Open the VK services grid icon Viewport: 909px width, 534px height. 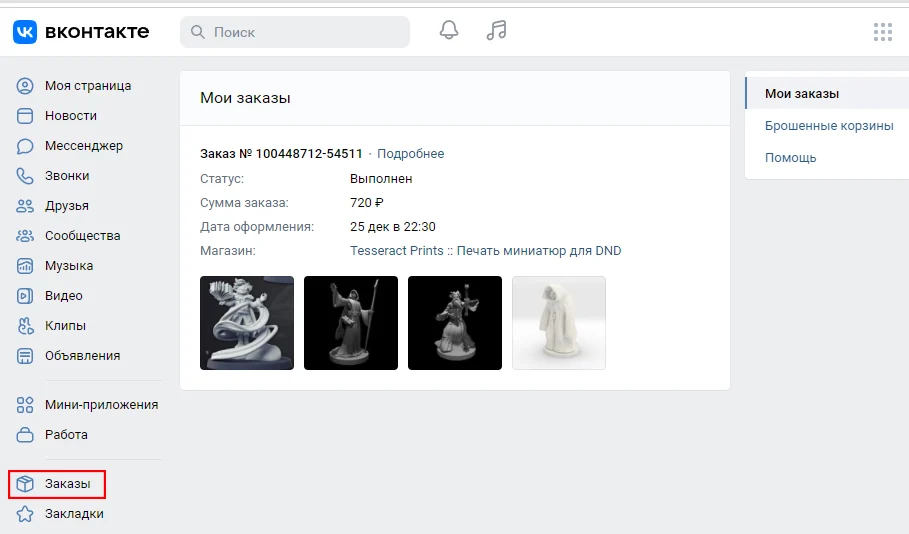pyautogui.click(x=882, y=32)
